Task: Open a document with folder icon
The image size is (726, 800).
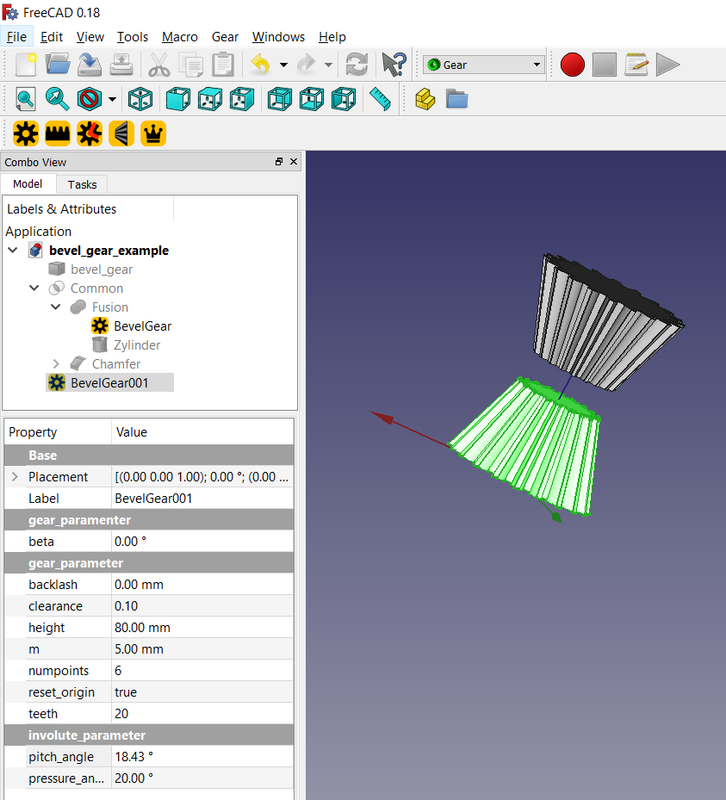Action: [x=58, y=65]
